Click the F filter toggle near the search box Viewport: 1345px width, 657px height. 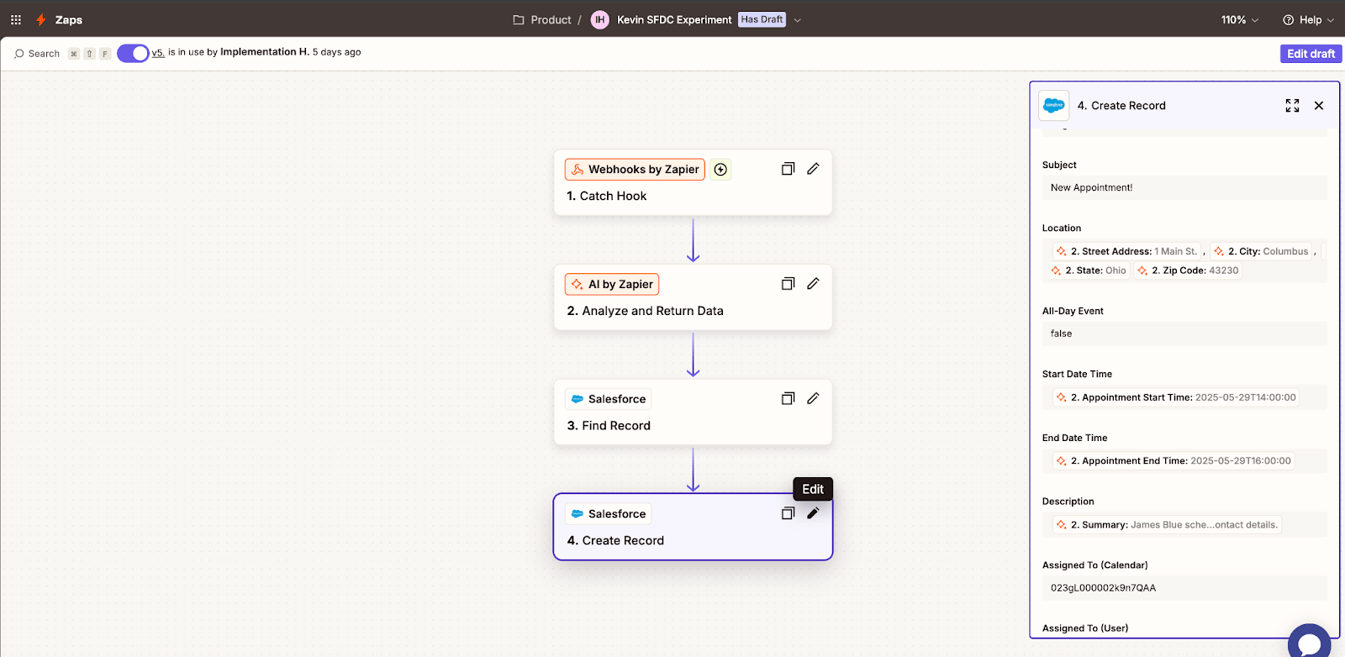[104, 53]
